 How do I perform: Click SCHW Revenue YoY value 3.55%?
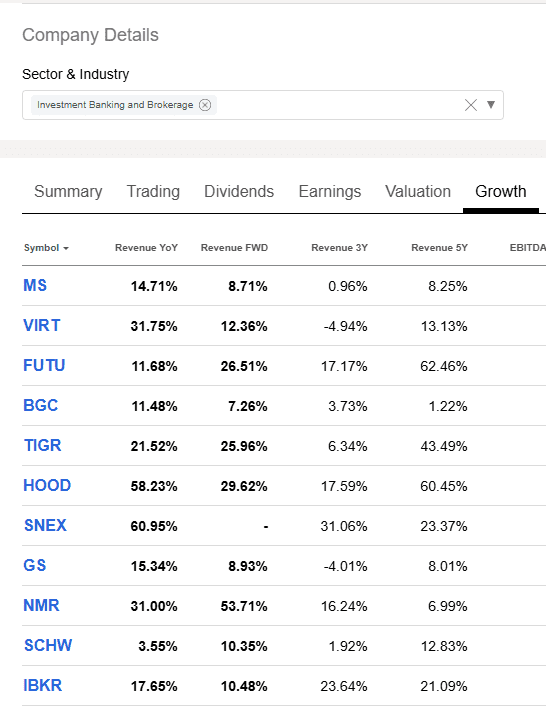coord(158,646)
